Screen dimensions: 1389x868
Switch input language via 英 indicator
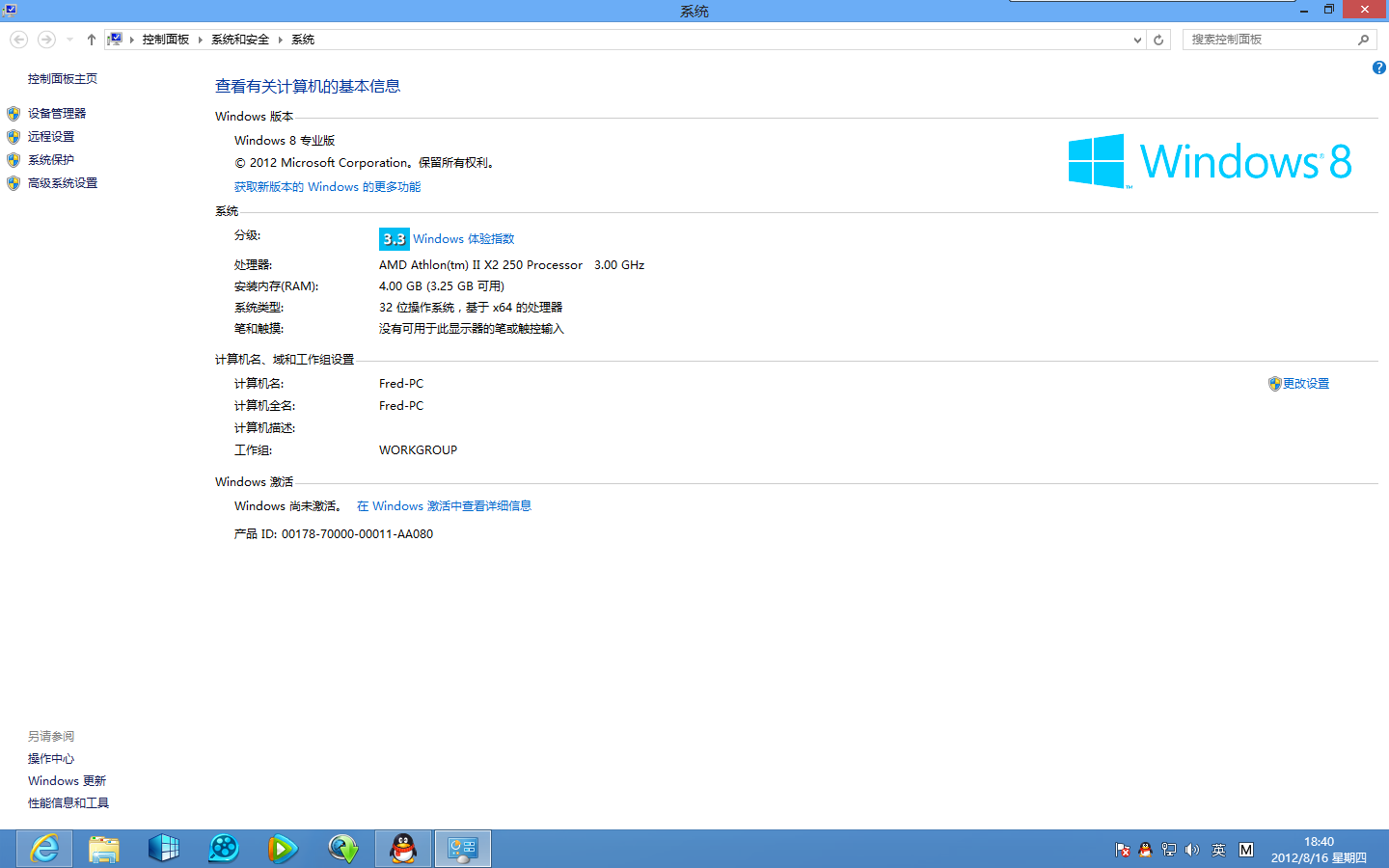[x=1219, y=850]
